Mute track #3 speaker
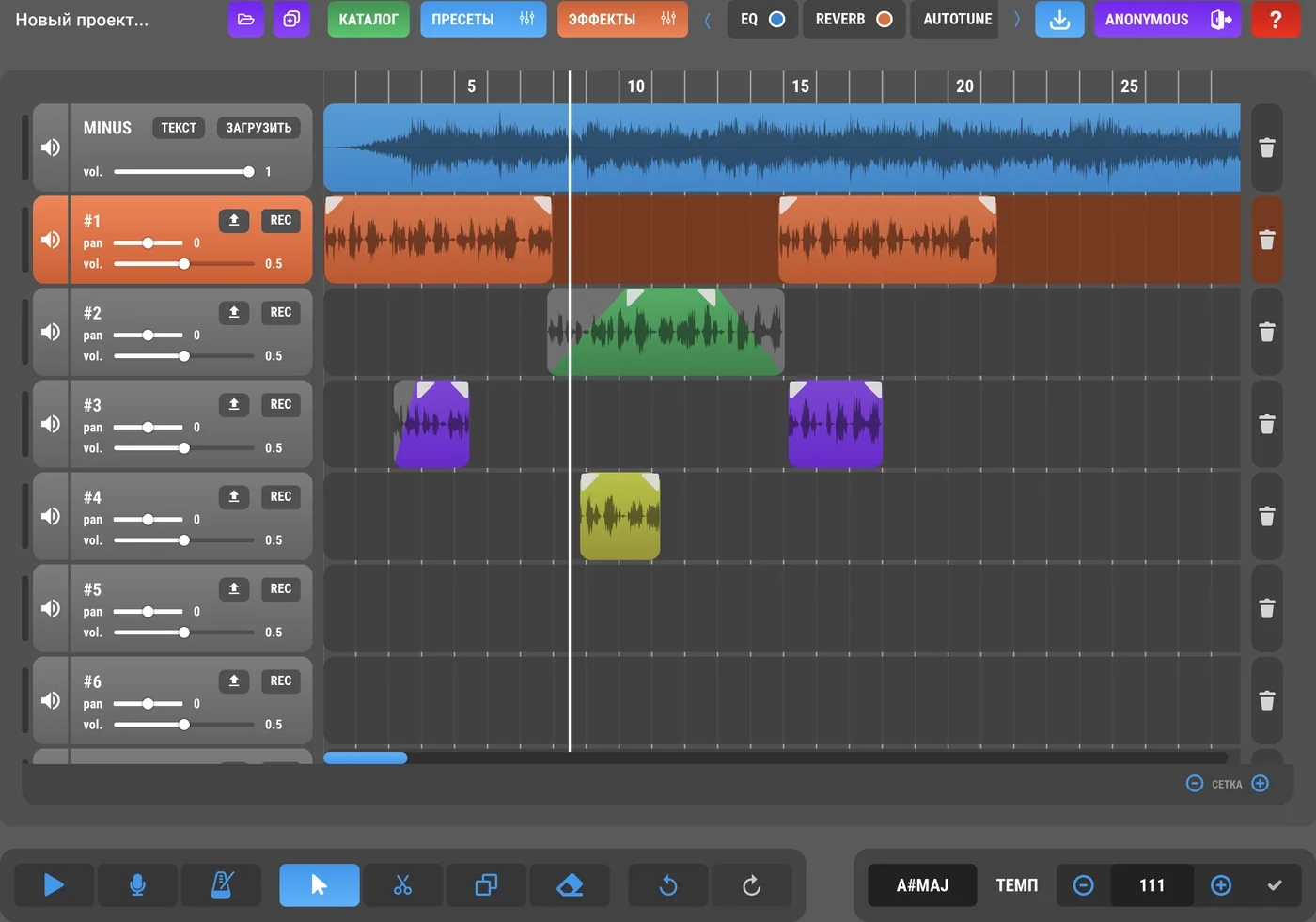 tap(51, 424)
